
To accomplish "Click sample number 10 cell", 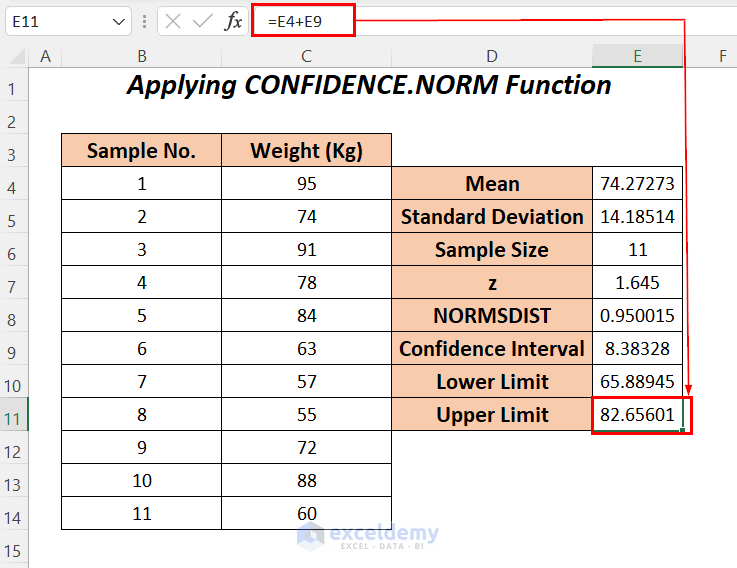I will click(x=141, y=481).
